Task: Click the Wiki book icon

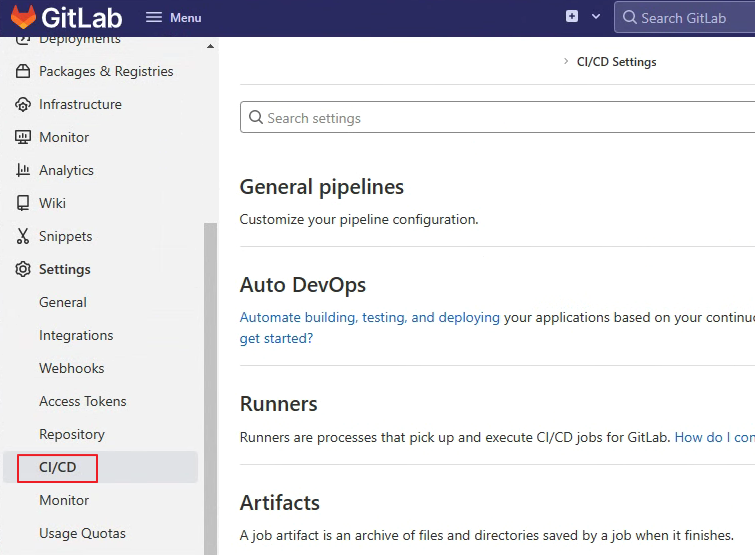Action: (x=23, y=203)
